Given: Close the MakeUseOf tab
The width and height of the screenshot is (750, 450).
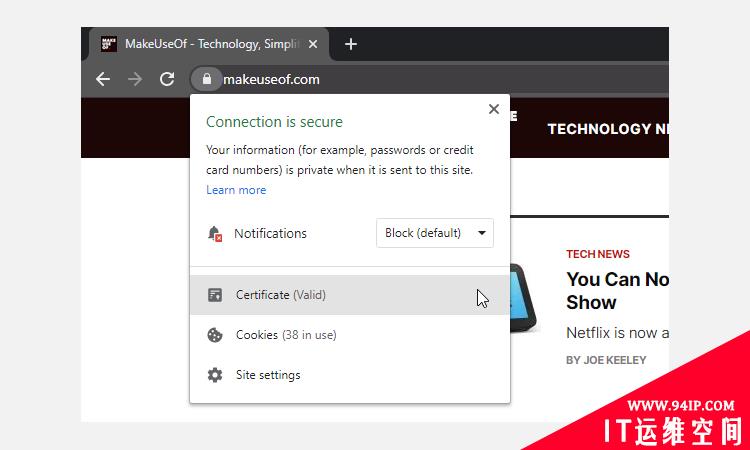Looking at the screenshot, I should pyautogui.click(x=313, y=44).
